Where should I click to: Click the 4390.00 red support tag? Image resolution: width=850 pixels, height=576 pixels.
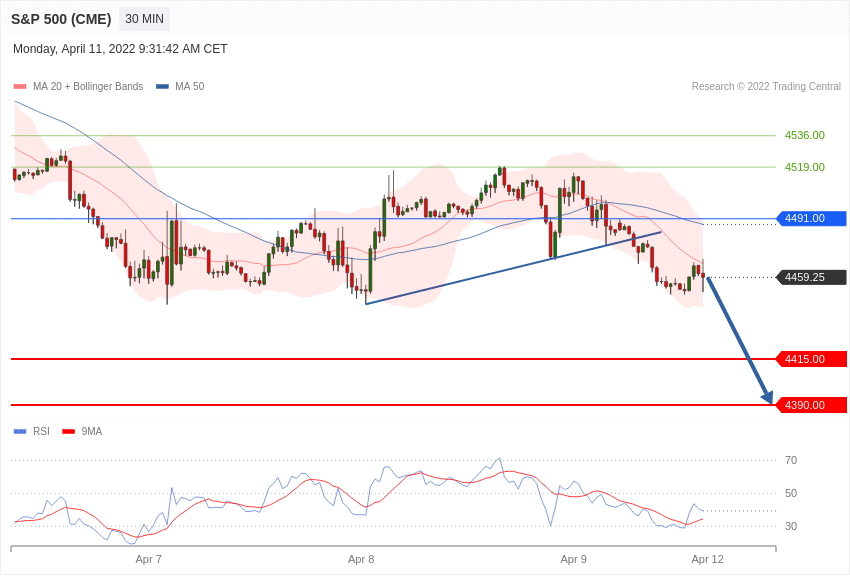pyautogui.click(x=812, y=405)
